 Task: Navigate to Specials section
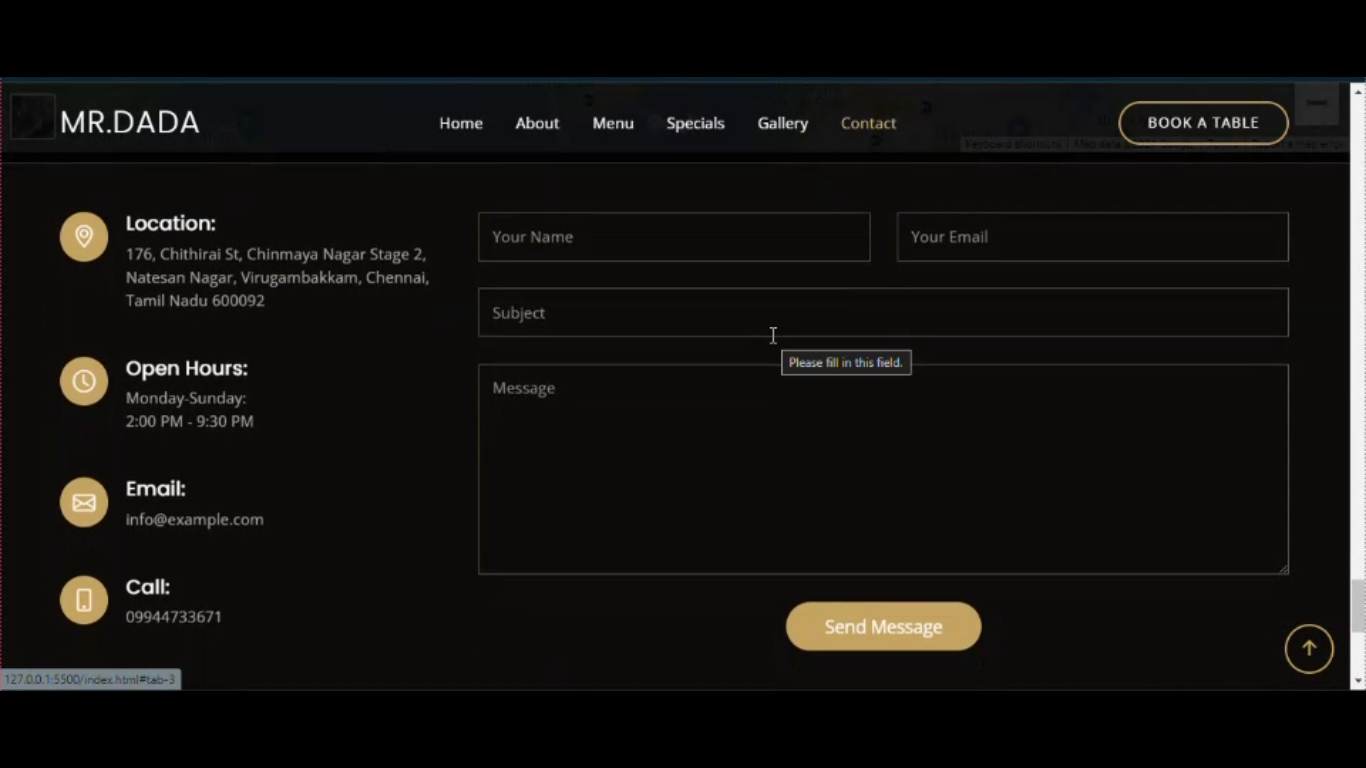(695, 123)
